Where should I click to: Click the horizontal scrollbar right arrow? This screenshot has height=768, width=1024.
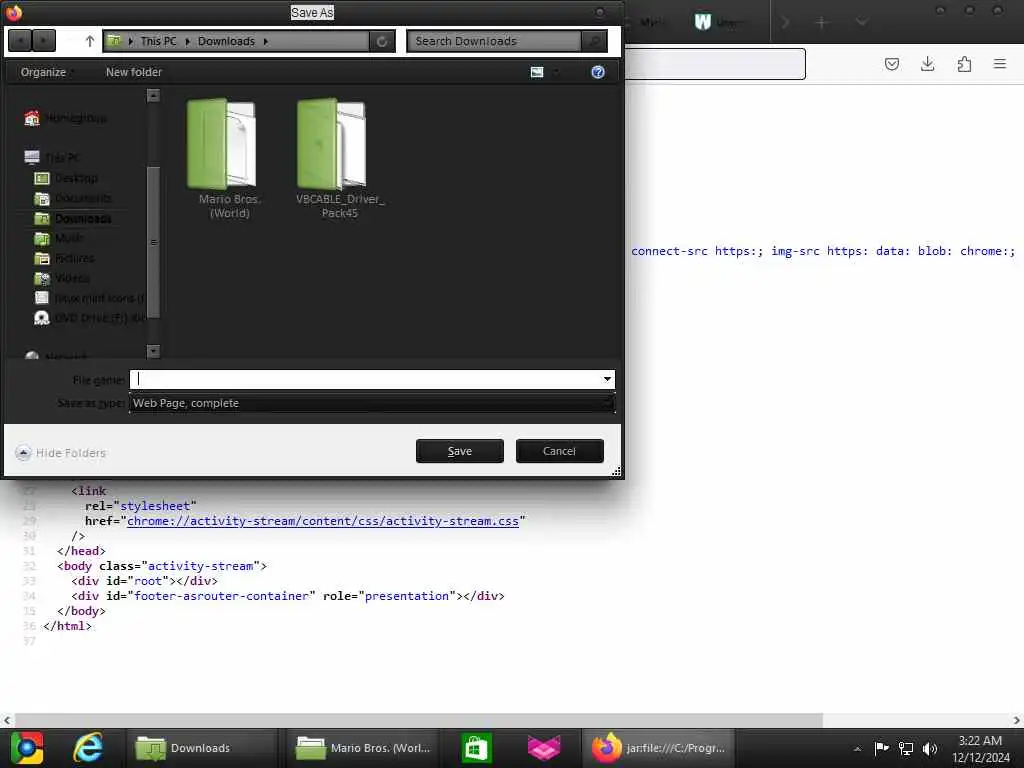coord(1017,720)
